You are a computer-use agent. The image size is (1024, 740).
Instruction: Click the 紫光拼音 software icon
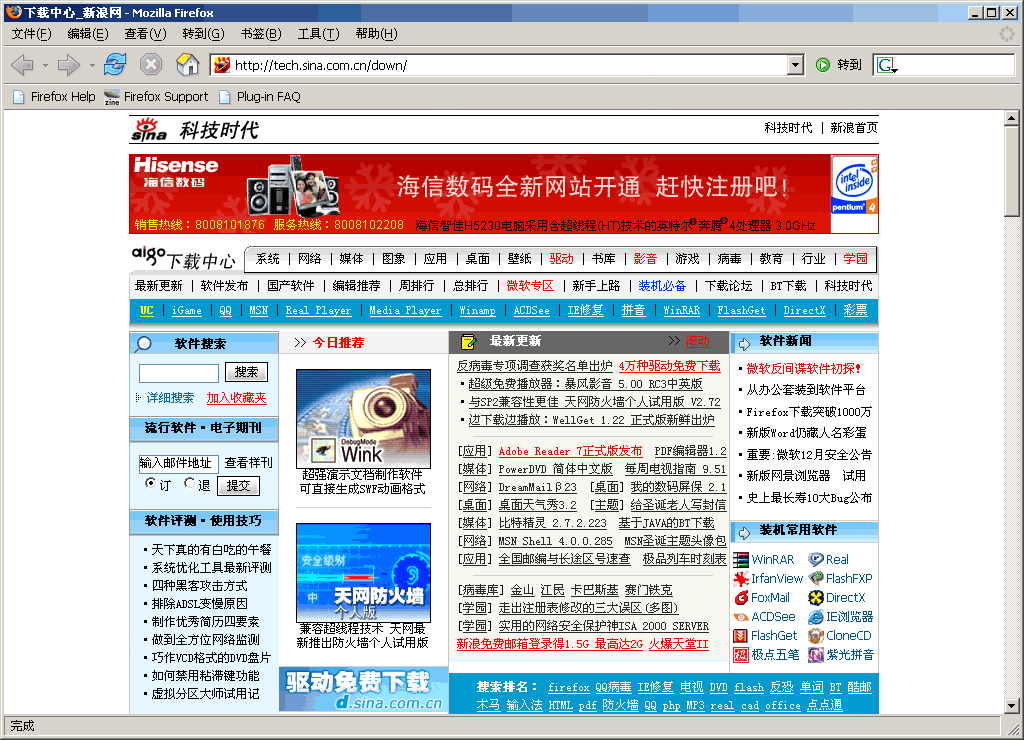point(816,654)
